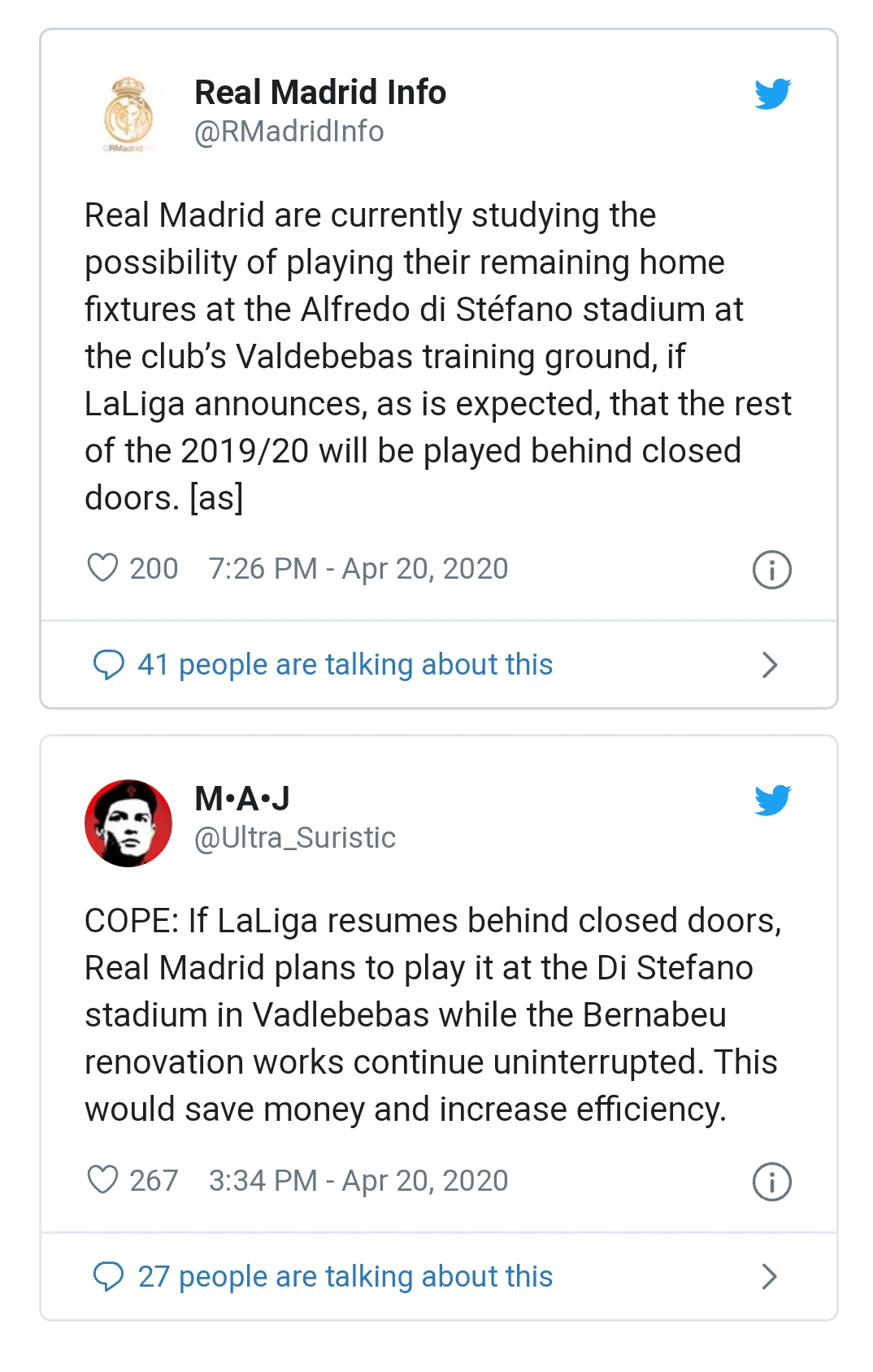Like the M•A•J tweet with heart icon
Image resolution: width=873 pixels, height=1372 pixels.
[102, 1180]
